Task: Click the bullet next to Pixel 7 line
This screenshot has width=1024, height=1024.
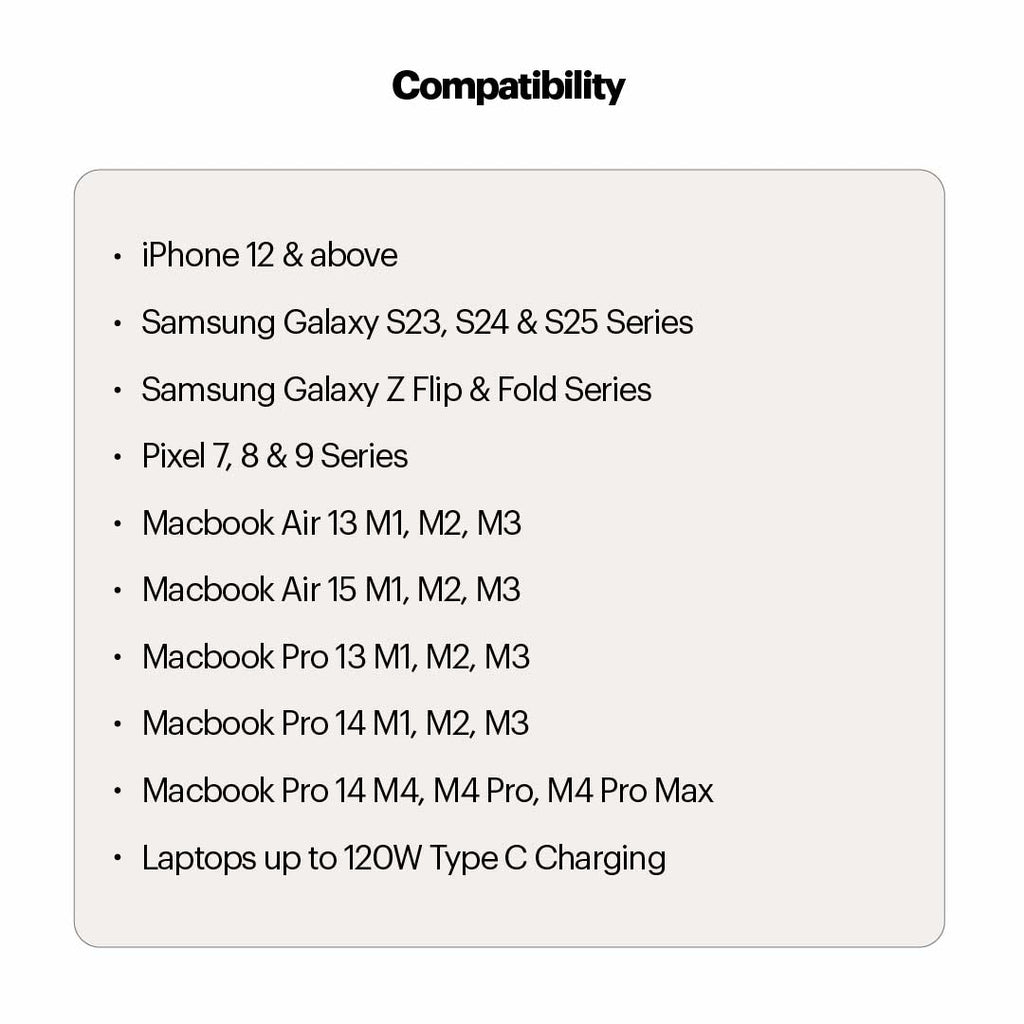Action: point(118,458)
